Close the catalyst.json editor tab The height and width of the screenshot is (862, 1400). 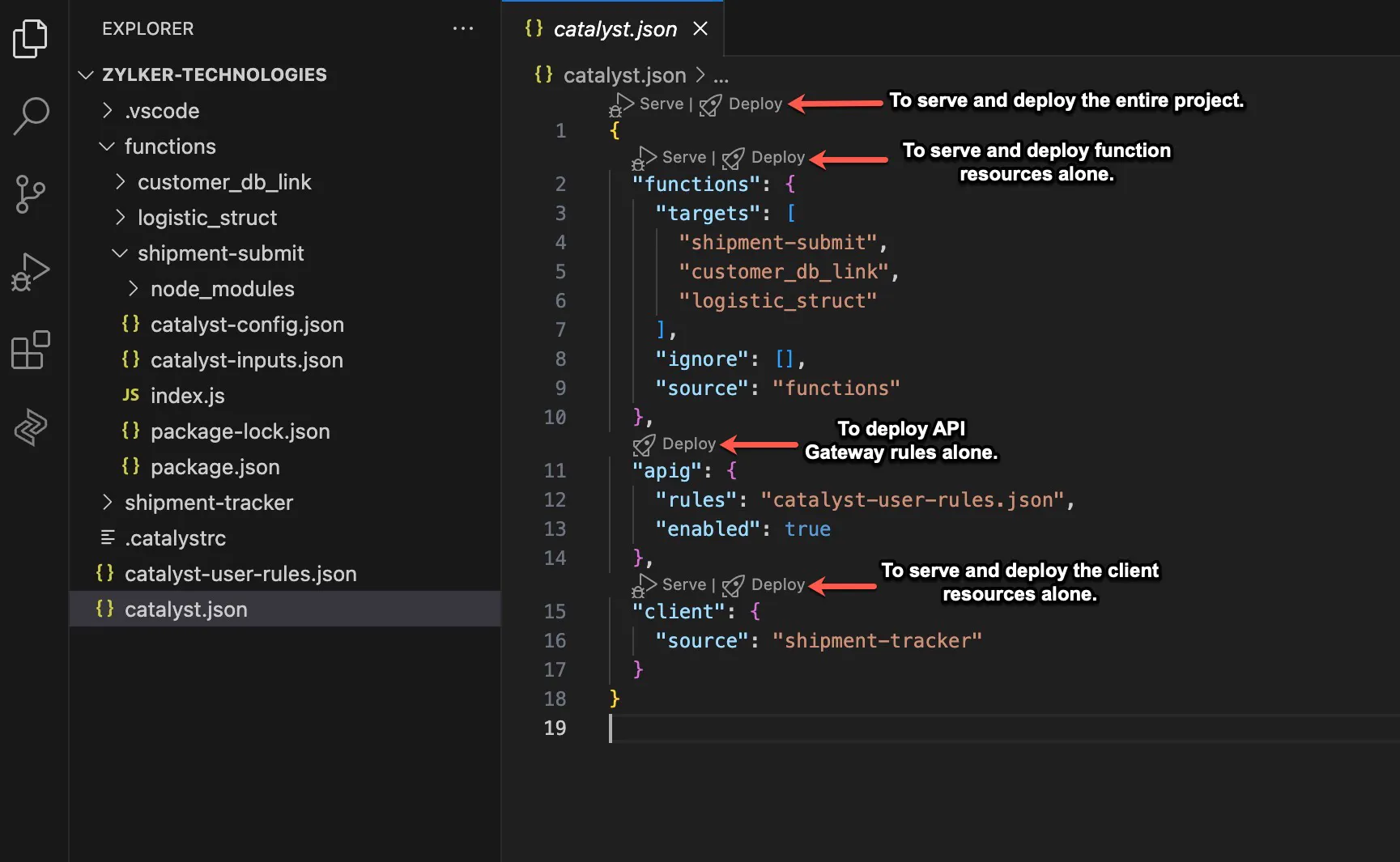click(x=700, y=29)
